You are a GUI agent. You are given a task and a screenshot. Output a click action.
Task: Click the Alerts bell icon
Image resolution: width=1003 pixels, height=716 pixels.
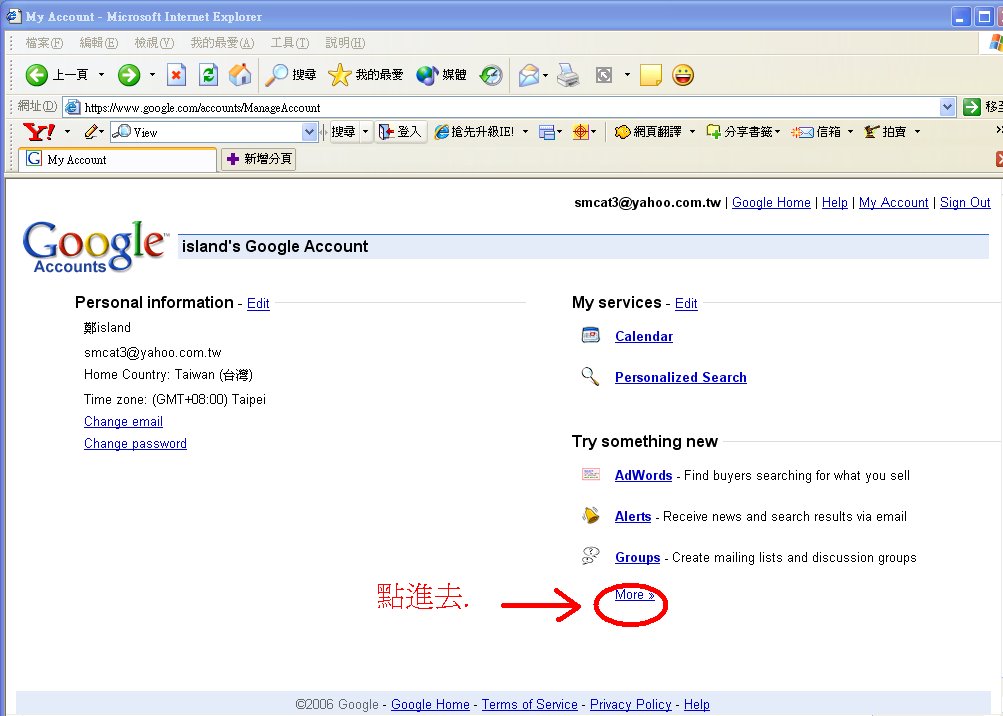coord(590,515)
